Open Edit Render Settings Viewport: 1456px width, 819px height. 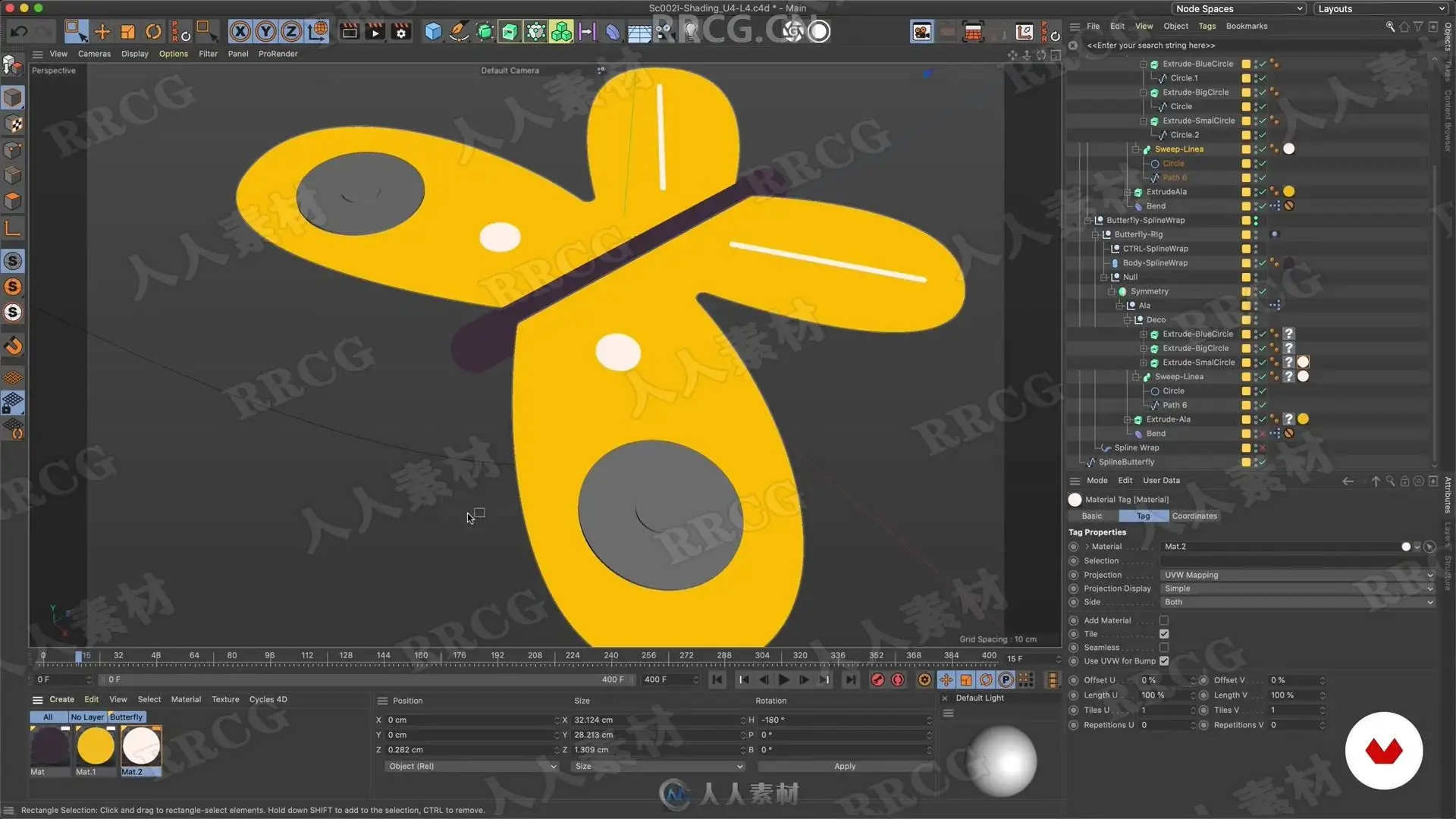400,32
